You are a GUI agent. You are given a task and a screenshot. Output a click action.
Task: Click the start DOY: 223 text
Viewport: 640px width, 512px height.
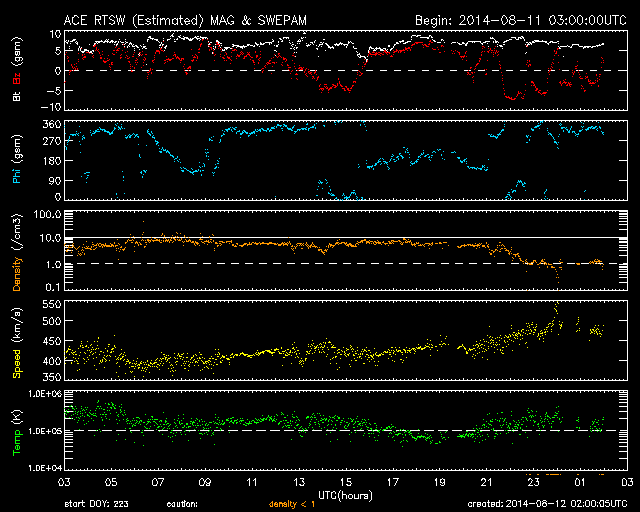[96, 504]
